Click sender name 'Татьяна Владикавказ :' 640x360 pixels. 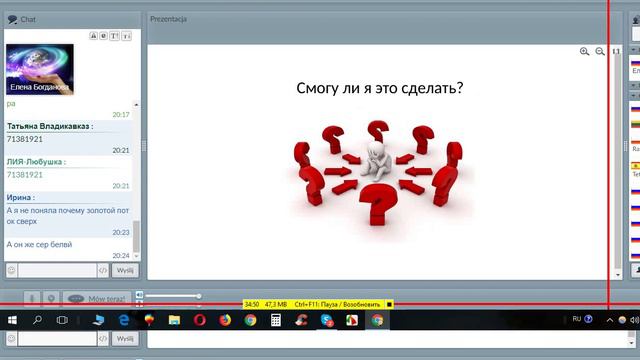tap(50, 126)
